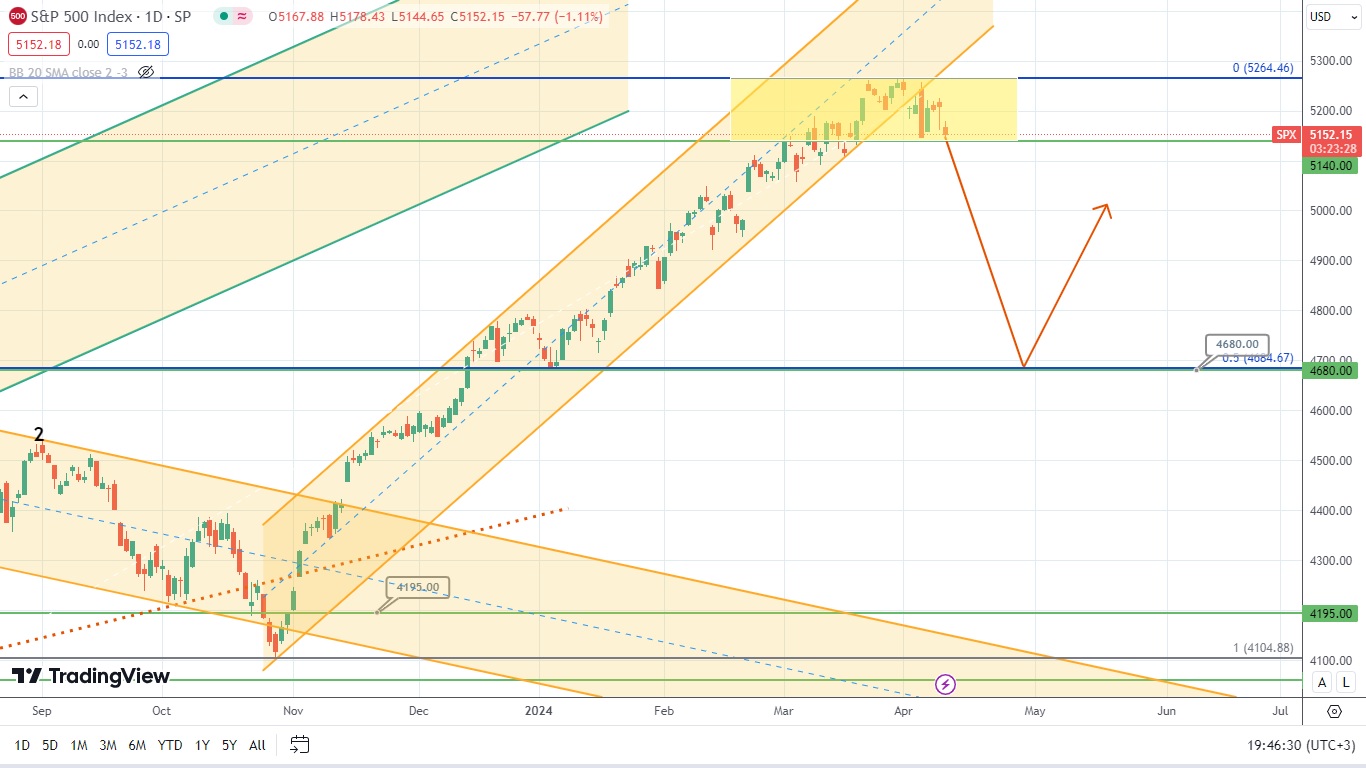Click the green 4680.00 price axis label
This screenshot has height=768, width=1366.
(1332, 370)
